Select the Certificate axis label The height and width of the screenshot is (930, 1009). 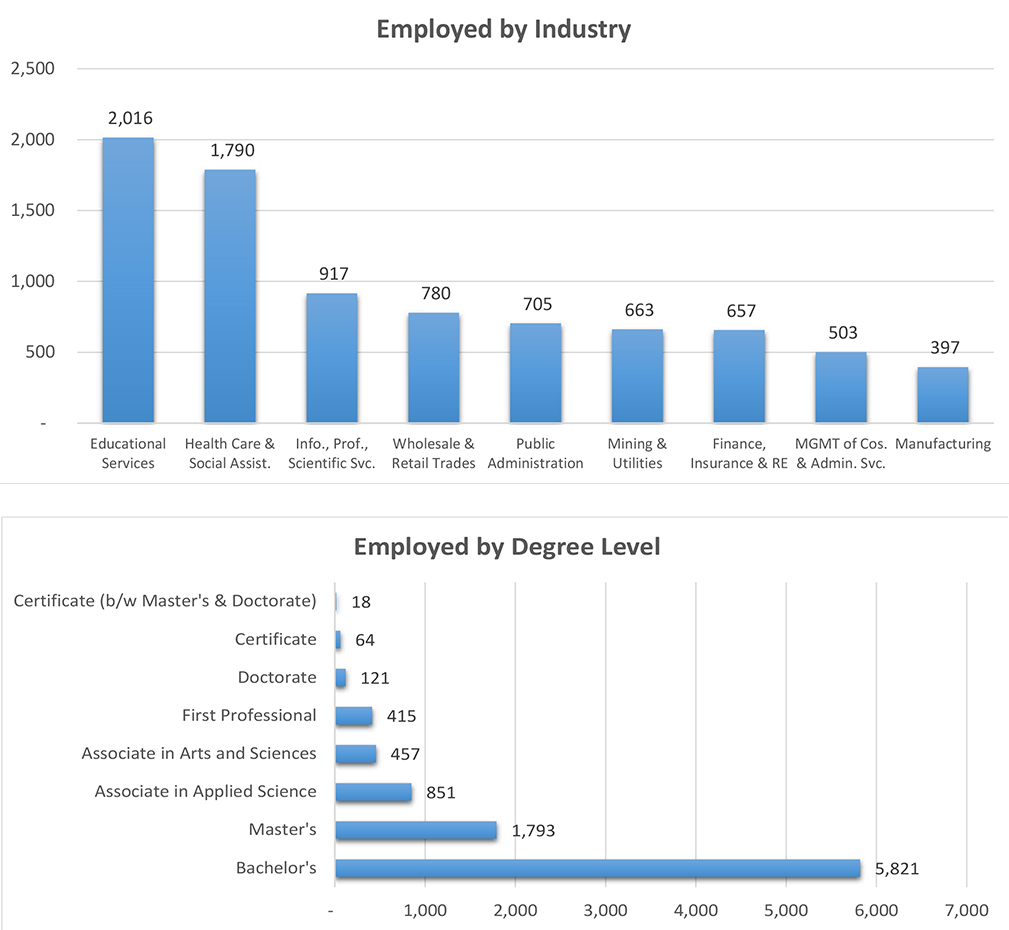click(275, 639)
